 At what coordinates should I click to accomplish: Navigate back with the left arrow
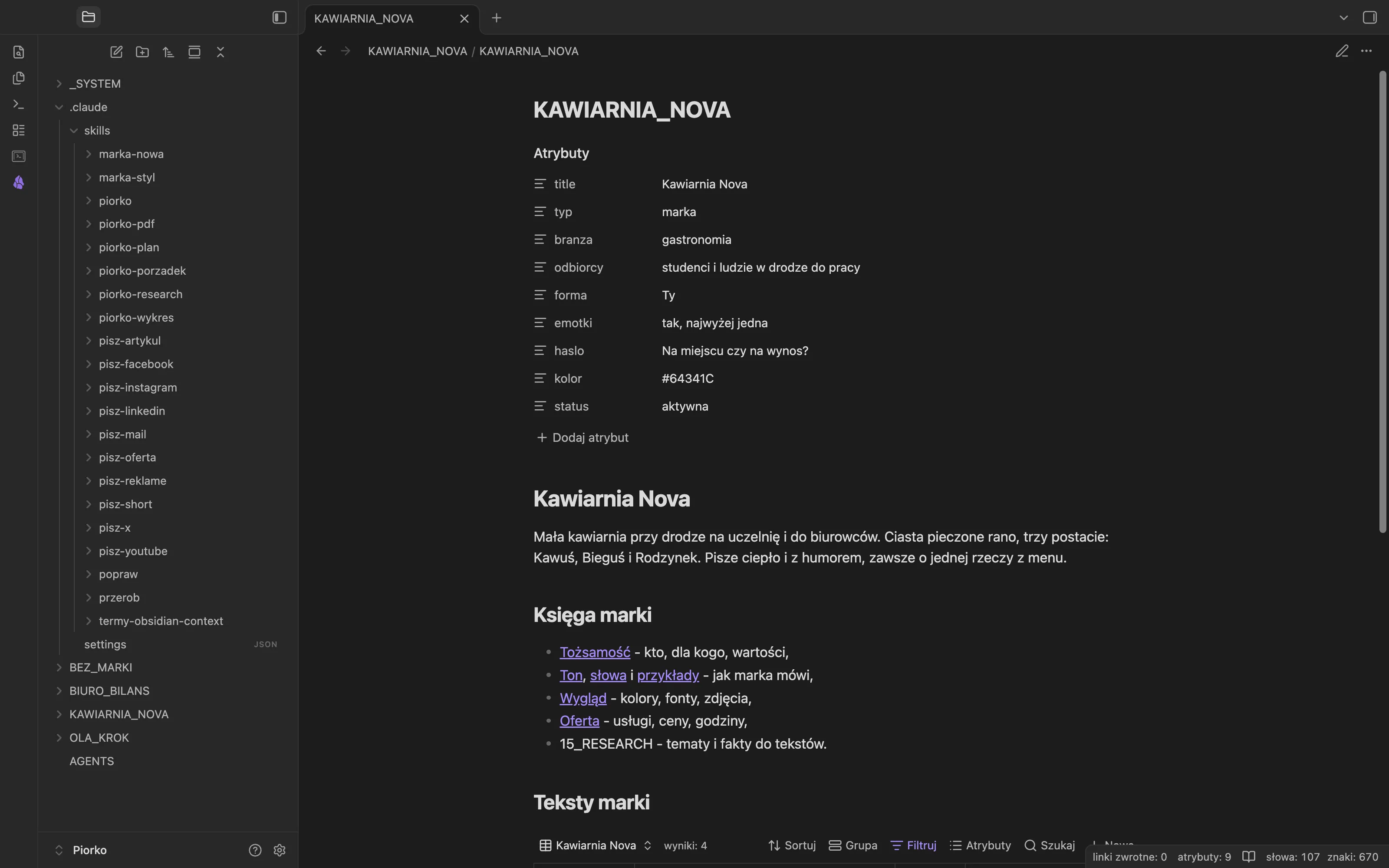tap(321, 51)
